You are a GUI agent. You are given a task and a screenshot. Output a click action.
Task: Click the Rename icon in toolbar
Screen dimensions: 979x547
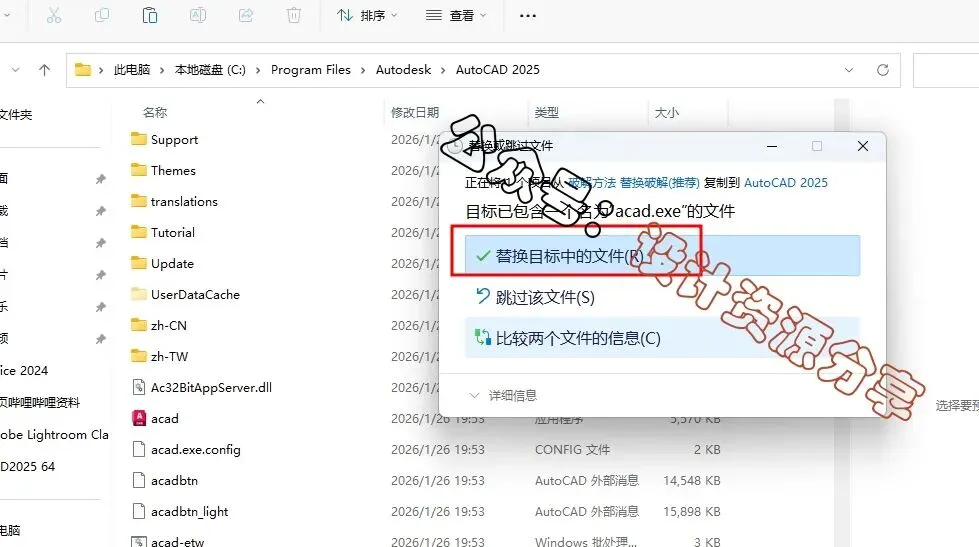click(198, 15)
